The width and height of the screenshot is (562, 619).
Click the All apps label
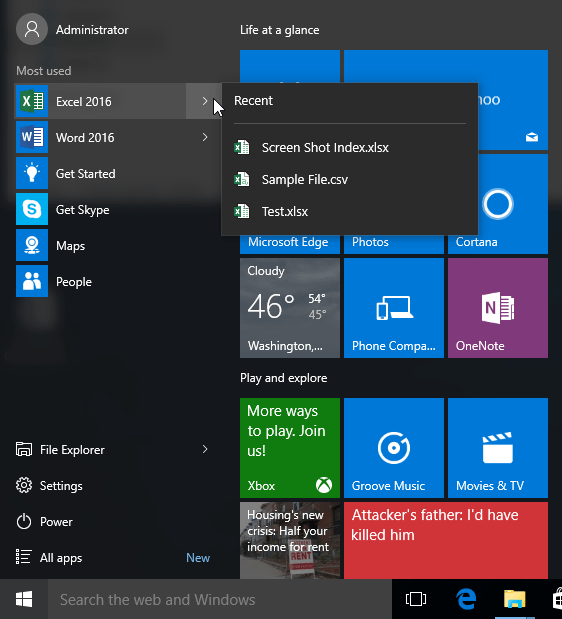pyautogui.click(x=61, y=558)
